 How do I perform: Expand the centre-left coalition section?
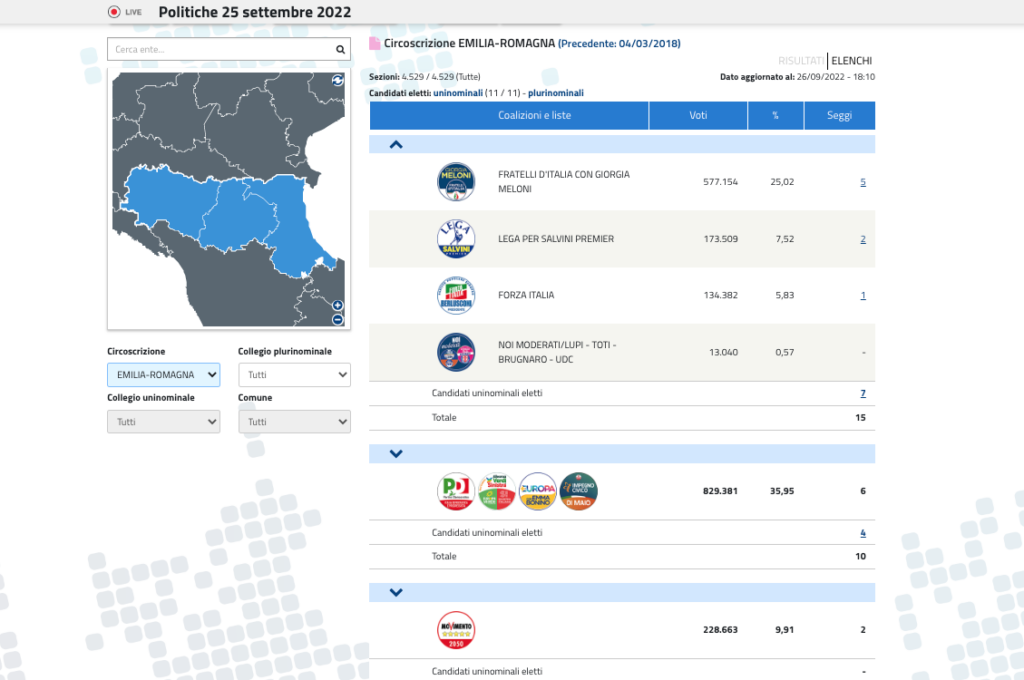pyautogui.click(x=396, y=453)
